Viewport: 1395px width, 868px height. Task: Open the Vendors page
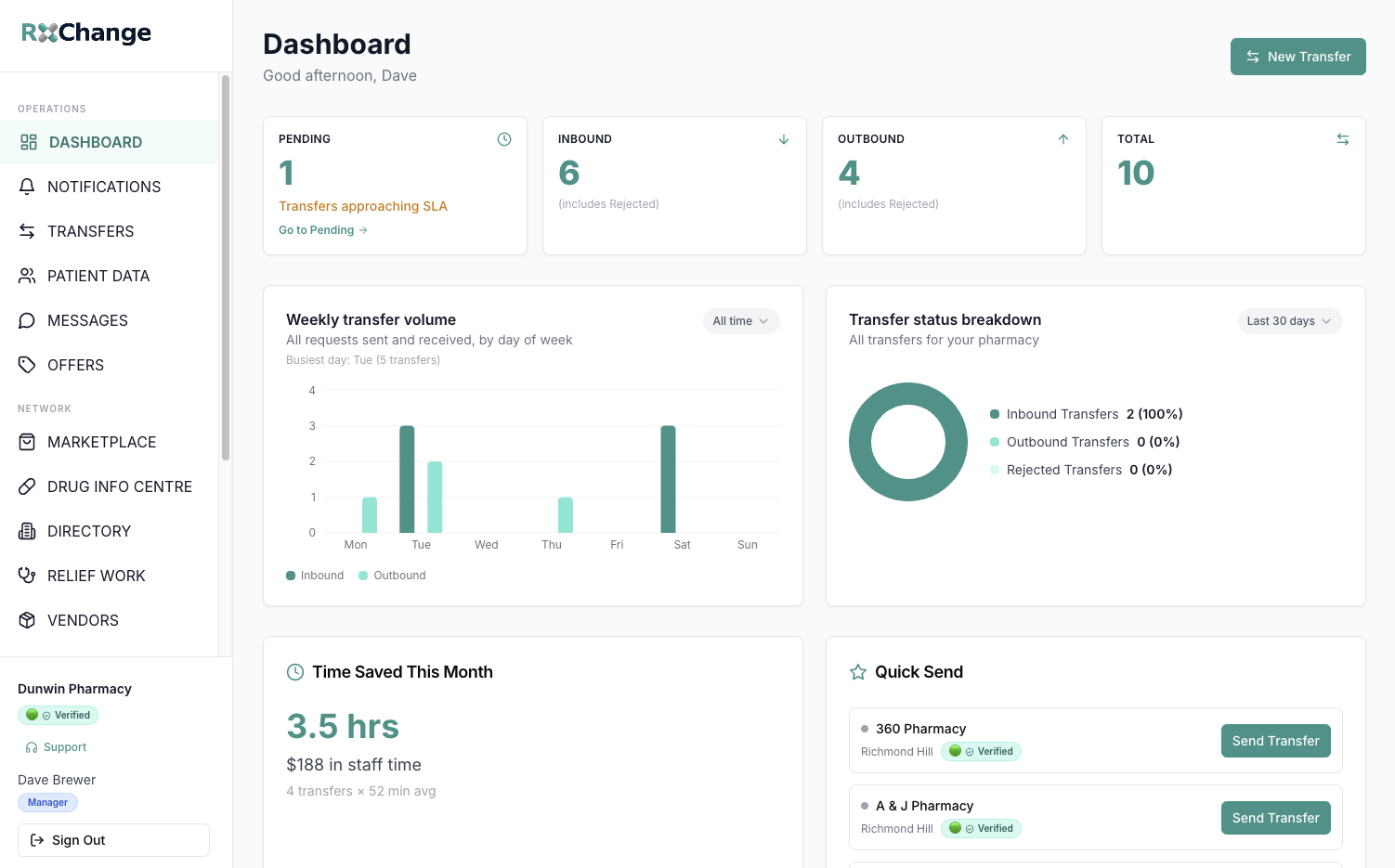point(110,620)
